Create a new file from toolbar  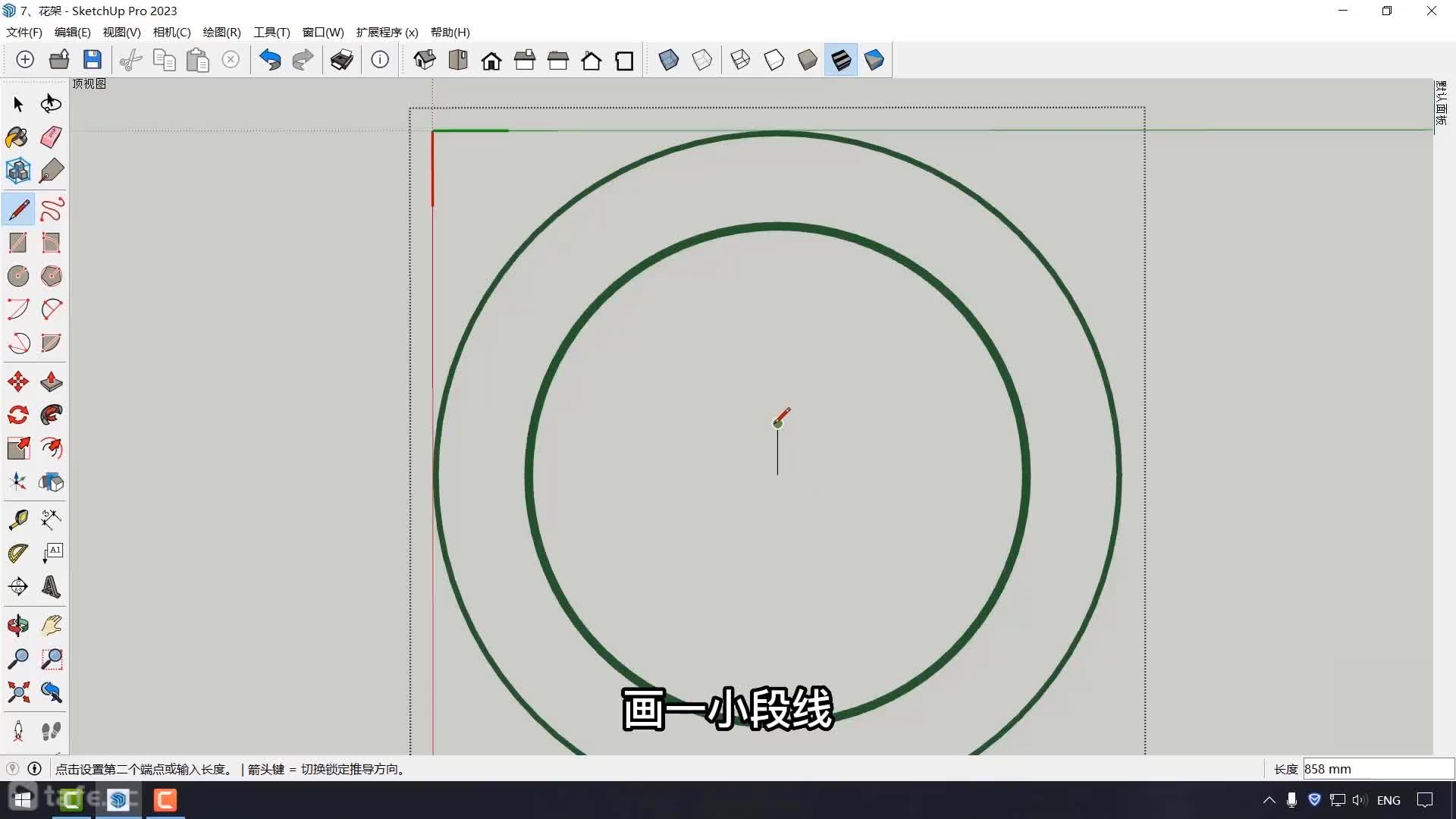point(25,60)
